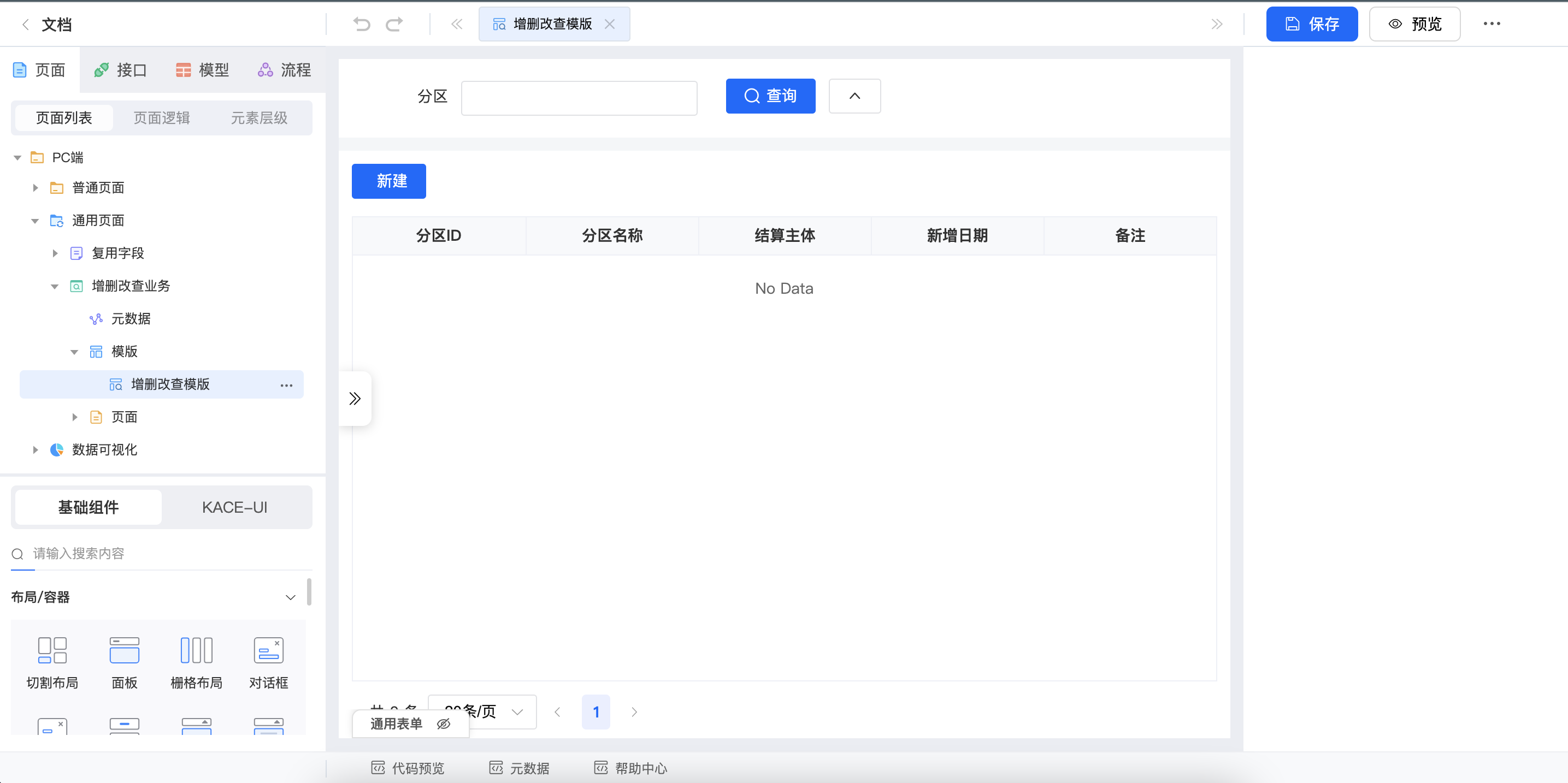
Task: Select the 面板 component
Action: click(124, 662)
